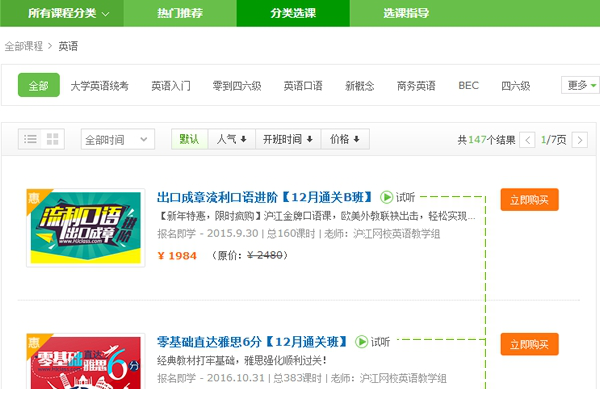Expand the 更多 filter dropdown
The height and width of the screenshot is (404, 600).
point(580,86)
